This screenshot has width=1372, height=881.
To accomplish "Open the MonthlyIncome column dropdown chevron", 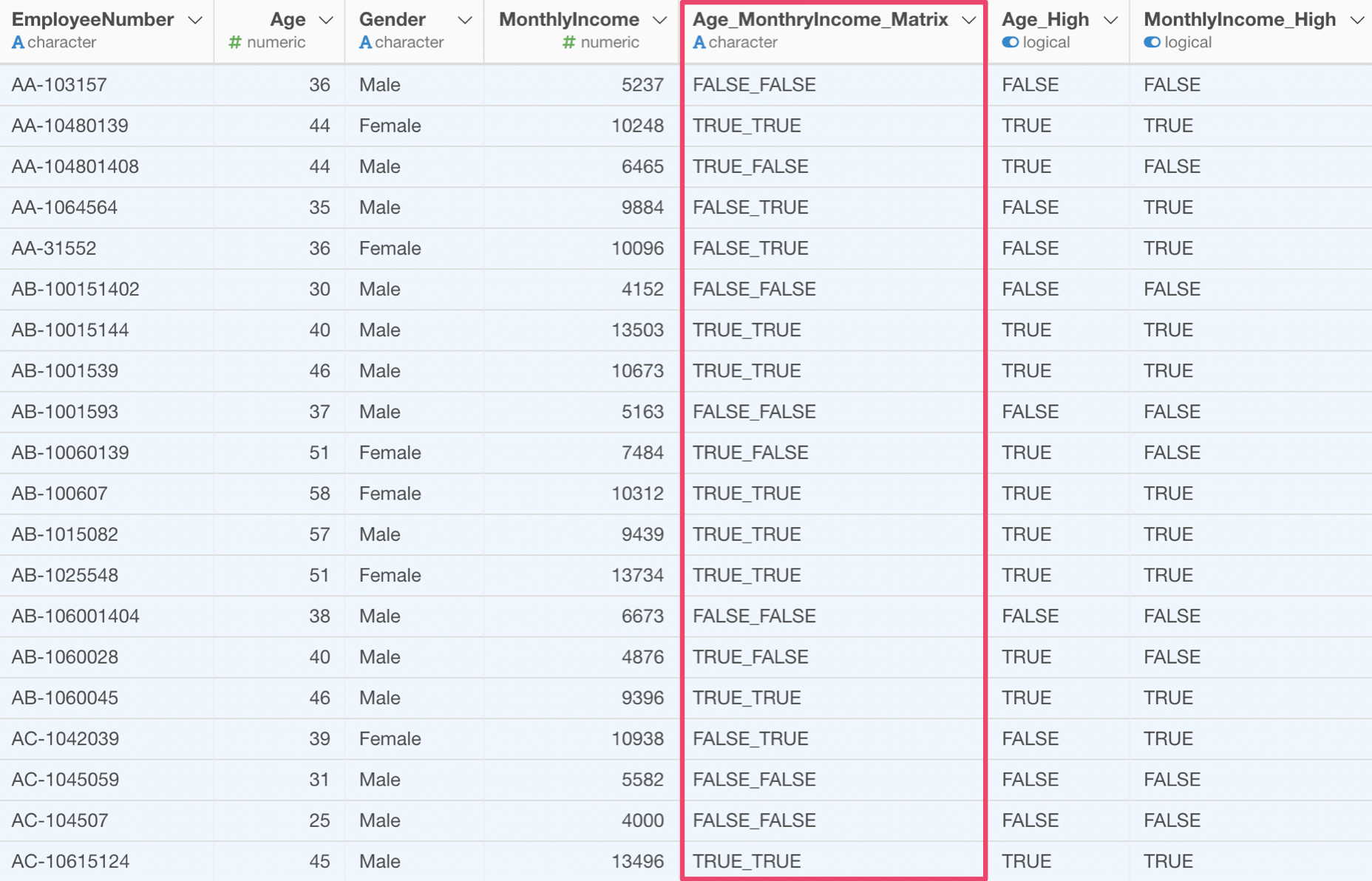I will 660,20.
